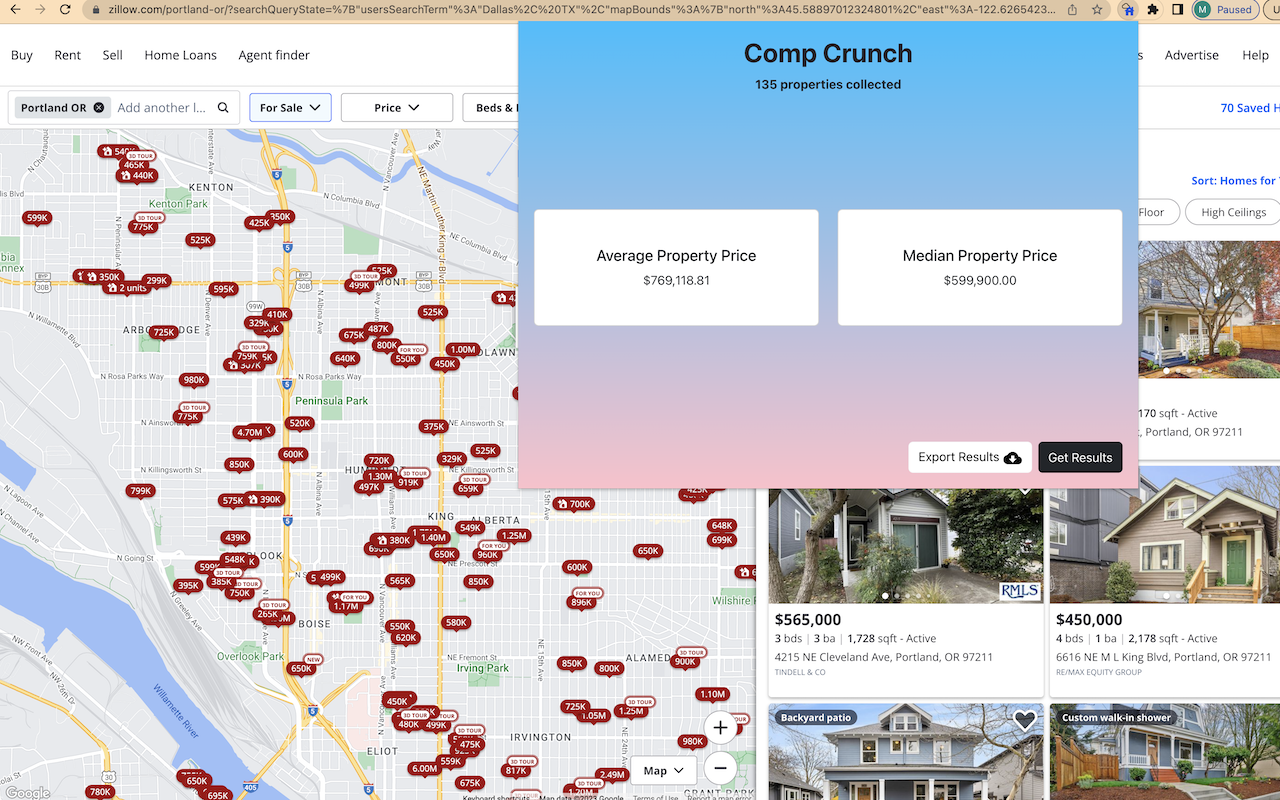Select the High Ceilings filter chip

tap(1233, 212)
